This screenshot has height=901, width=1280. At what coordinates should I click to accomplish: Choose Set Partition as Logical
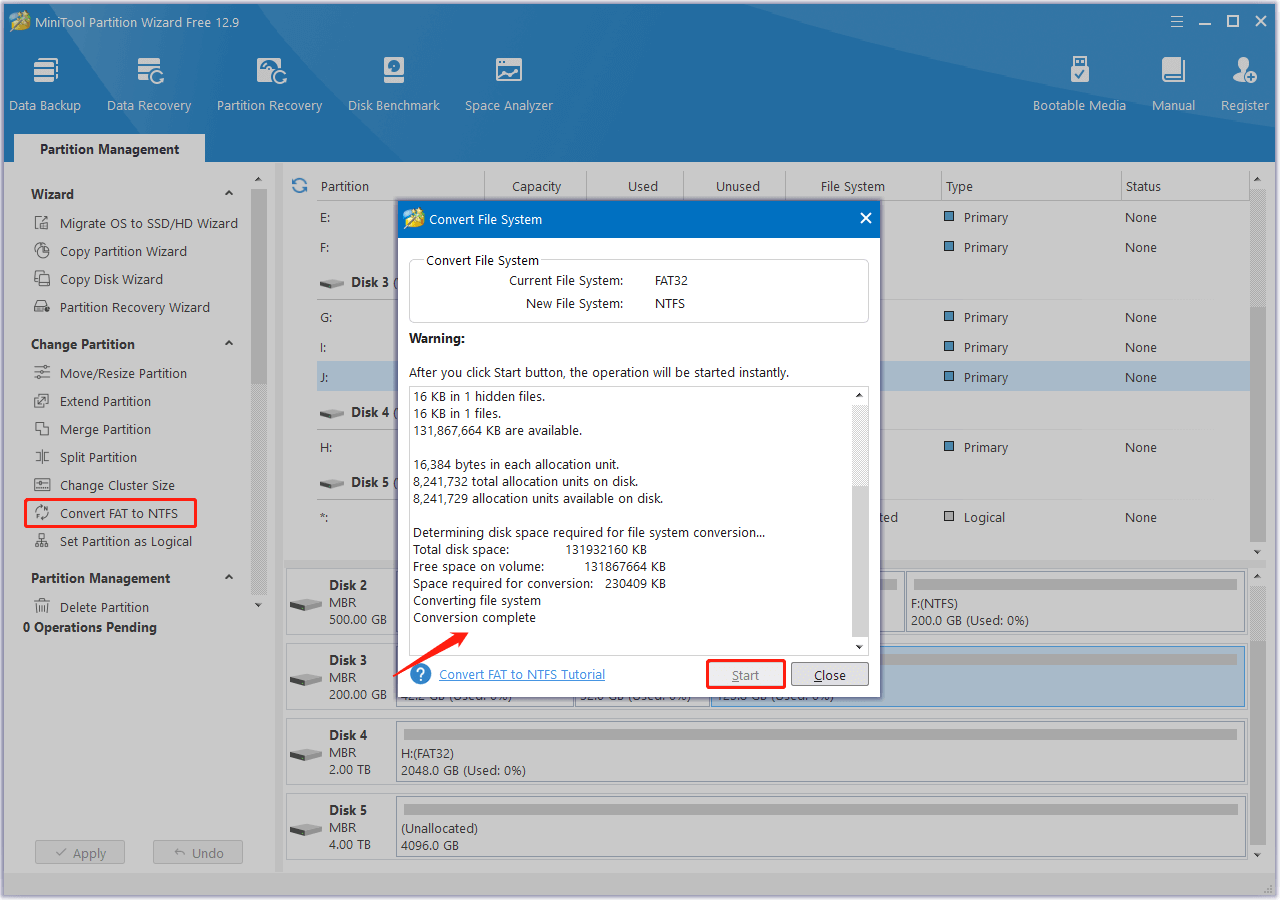[x=113, y=541]
